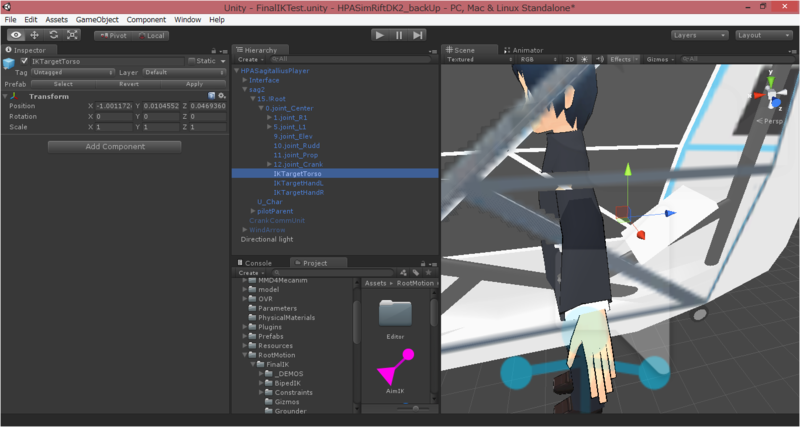Open the Window menu
This screenshot has height=427, width=800.
coord(187,19)
